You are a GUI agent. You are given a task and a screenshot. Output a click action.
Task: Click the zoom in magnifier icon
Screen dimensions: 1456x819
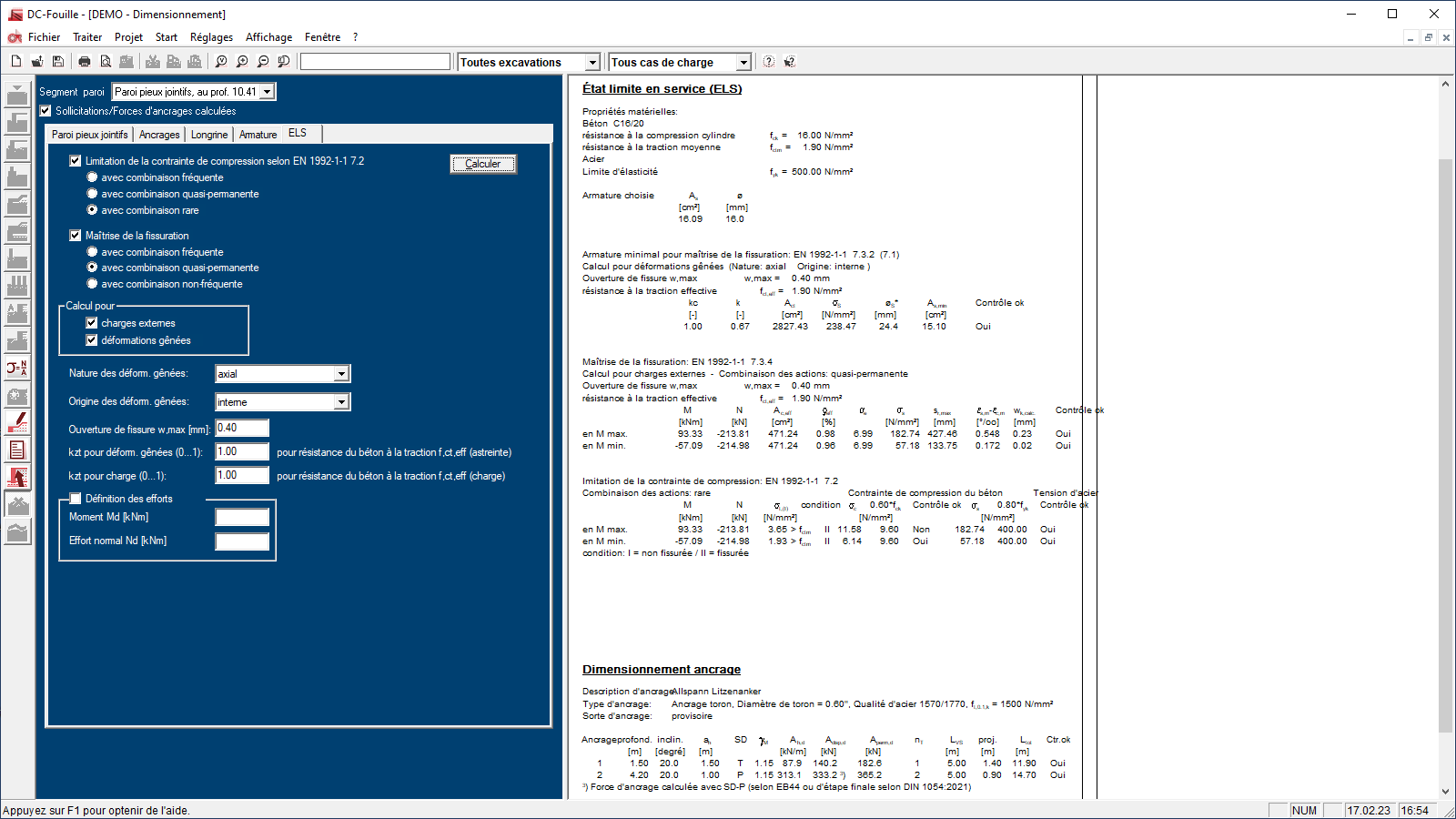coord(242,62)
